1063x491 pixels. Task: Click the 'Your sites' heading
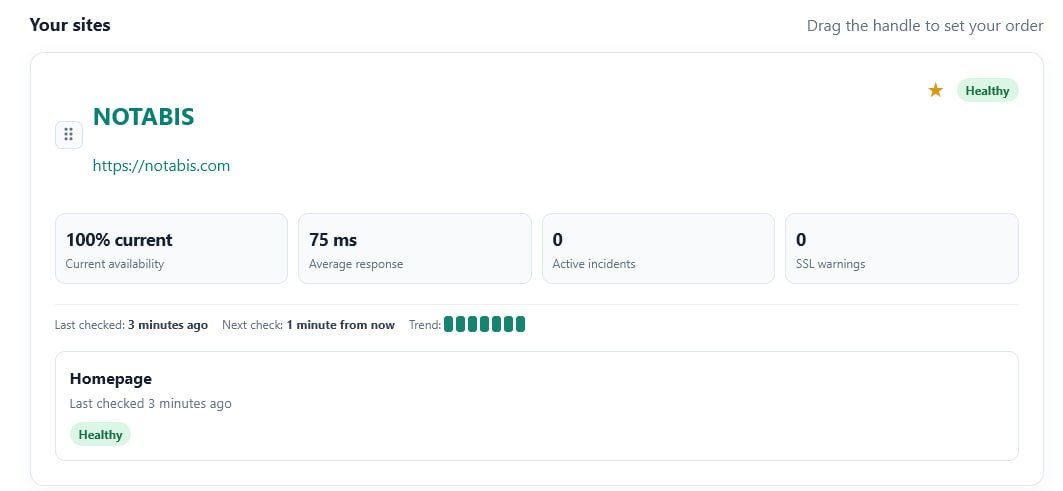[x=70, y=25]
